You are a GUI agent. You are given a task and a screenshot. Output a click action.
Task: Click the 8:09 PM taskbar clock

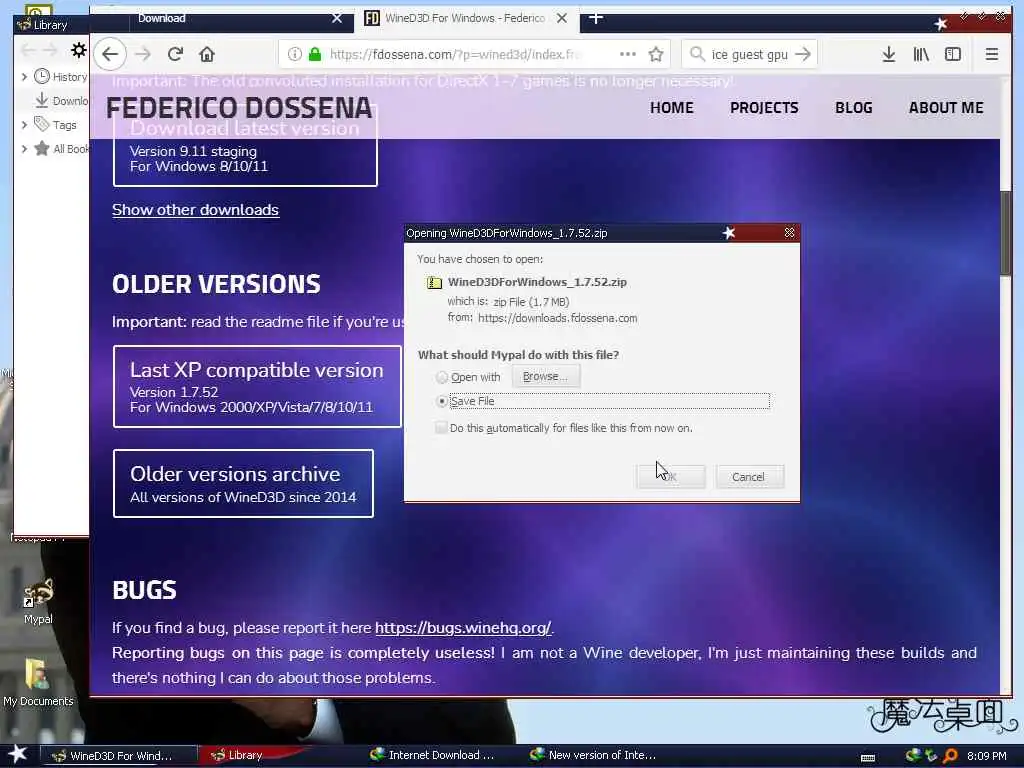coord(986,756)
